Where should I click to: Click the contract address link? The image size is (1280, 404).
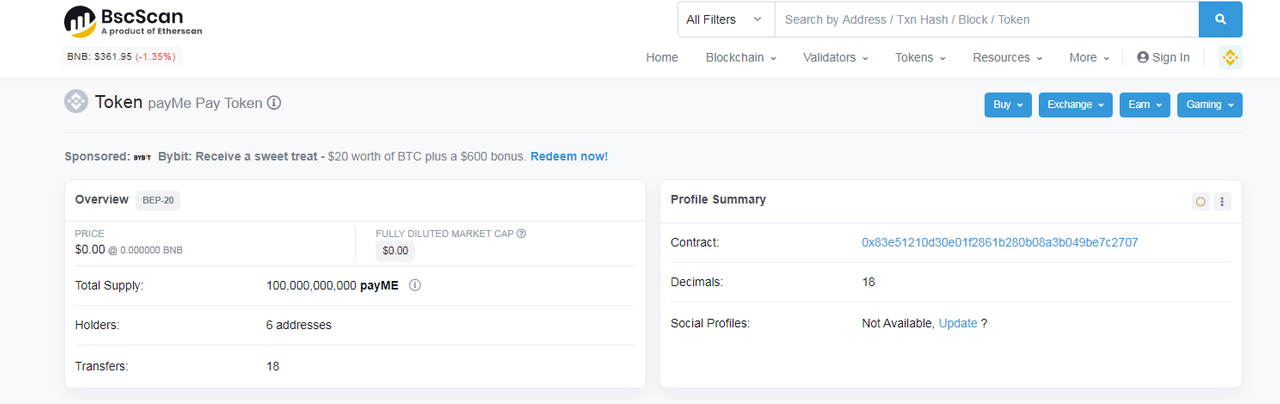click(x=1000, y=242)
